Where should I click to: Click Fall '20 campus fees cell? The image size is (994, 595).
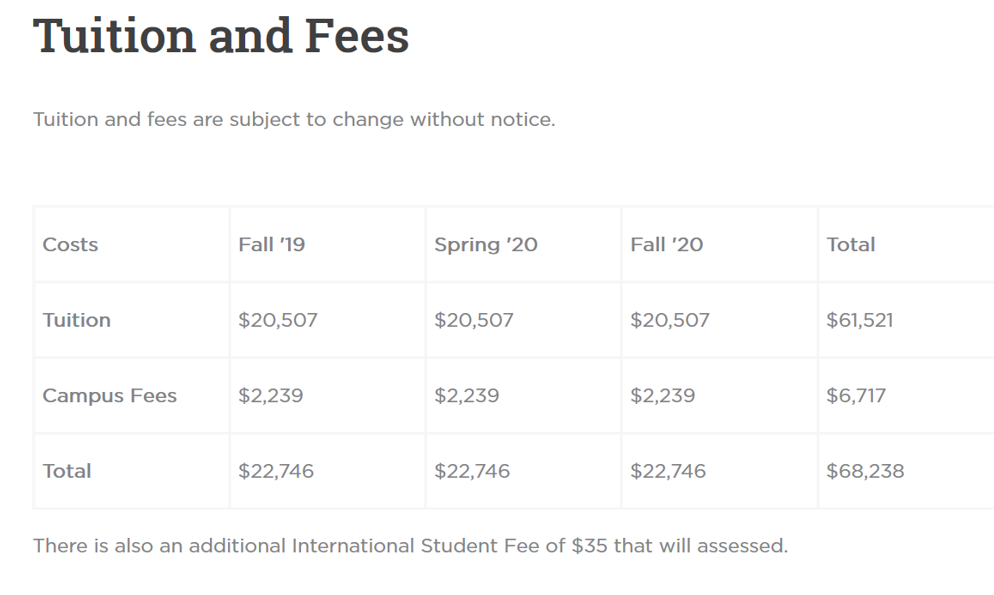663,396
